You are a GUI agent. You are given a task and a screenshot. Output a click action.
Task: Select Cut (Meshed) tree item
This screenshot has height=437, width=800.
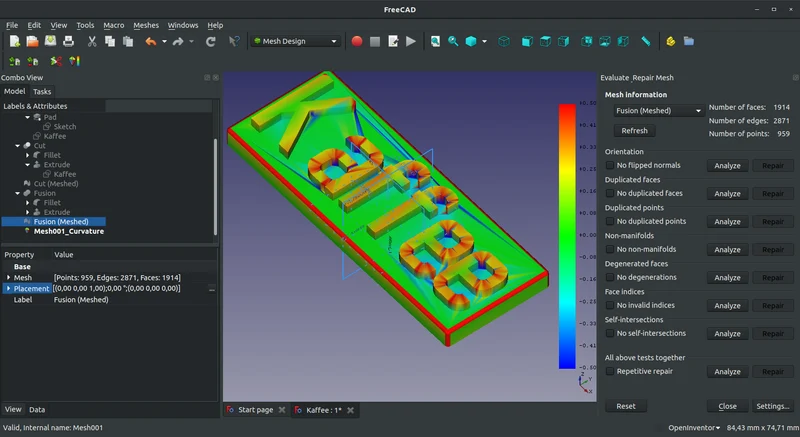click(56, 184)
